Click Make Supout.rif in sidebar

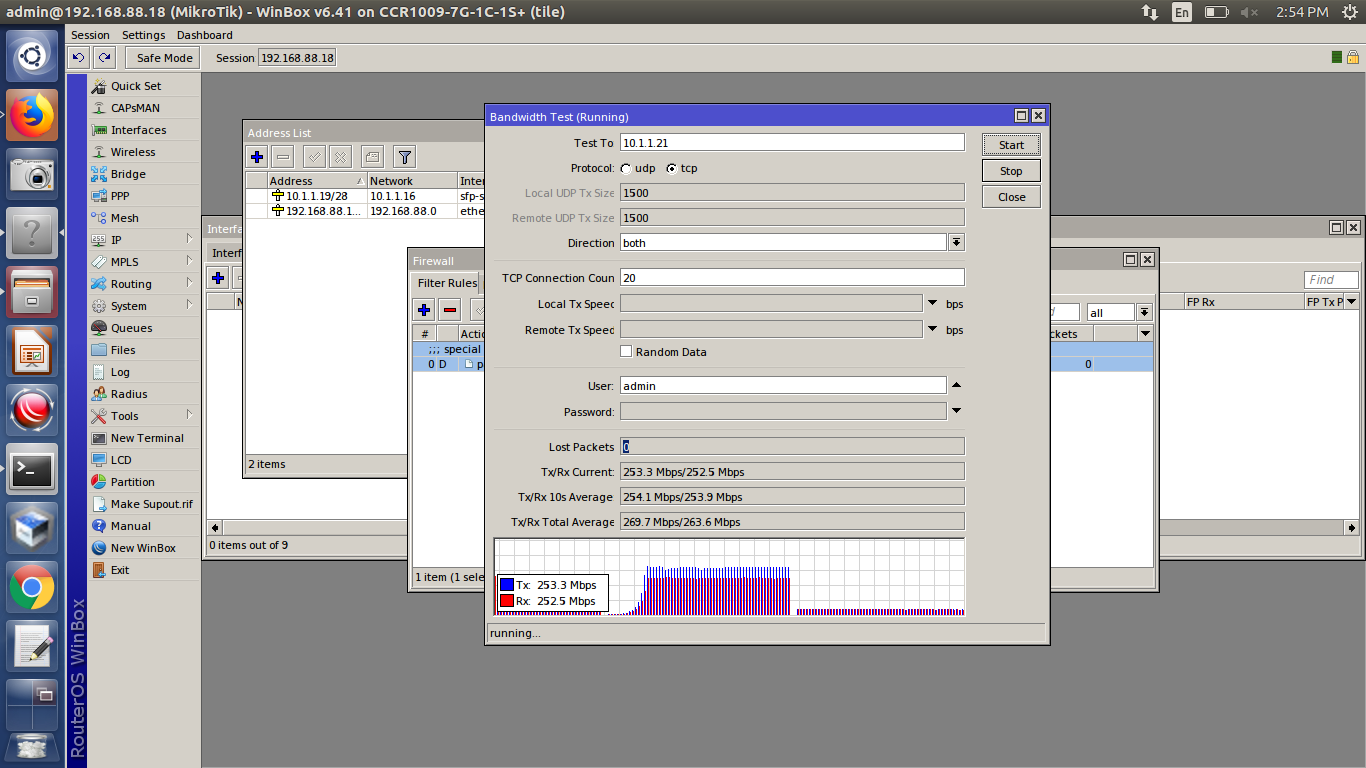[151, 504]
